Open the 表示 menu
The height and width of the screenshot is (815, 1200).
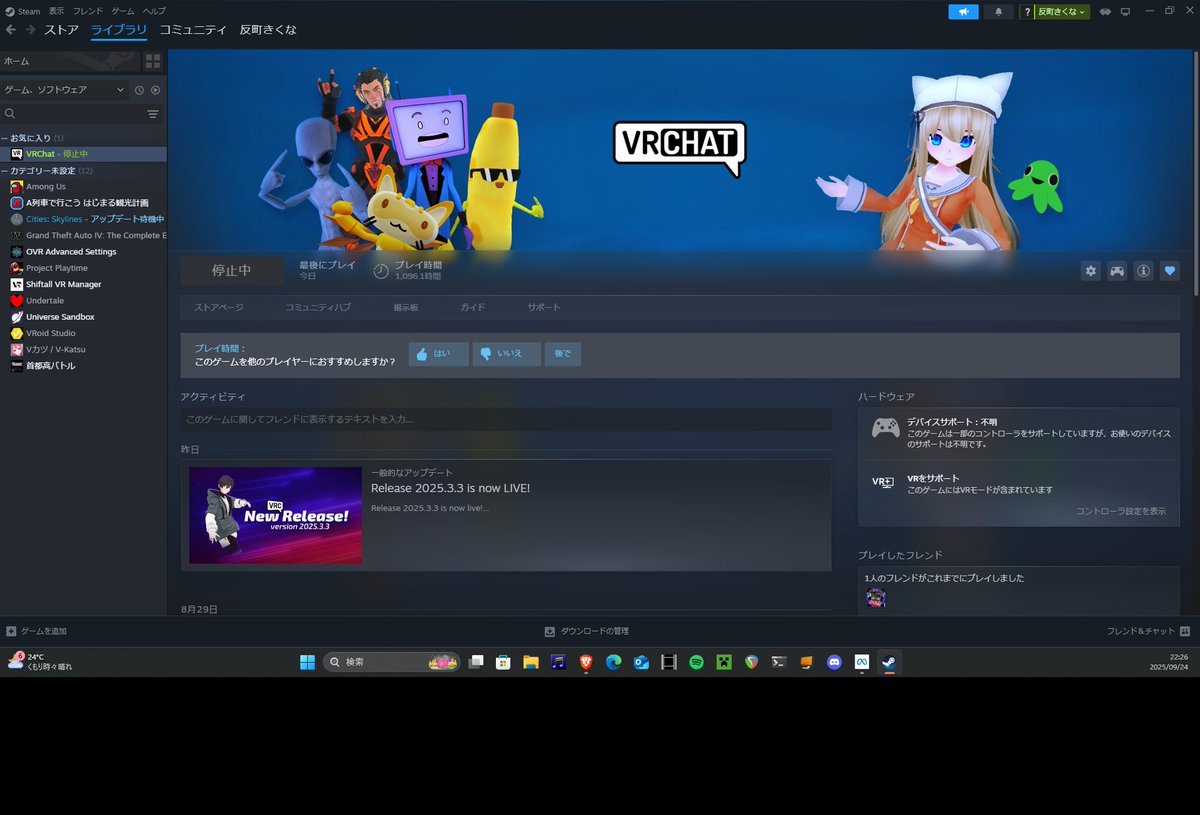click(x=56, y=11)
